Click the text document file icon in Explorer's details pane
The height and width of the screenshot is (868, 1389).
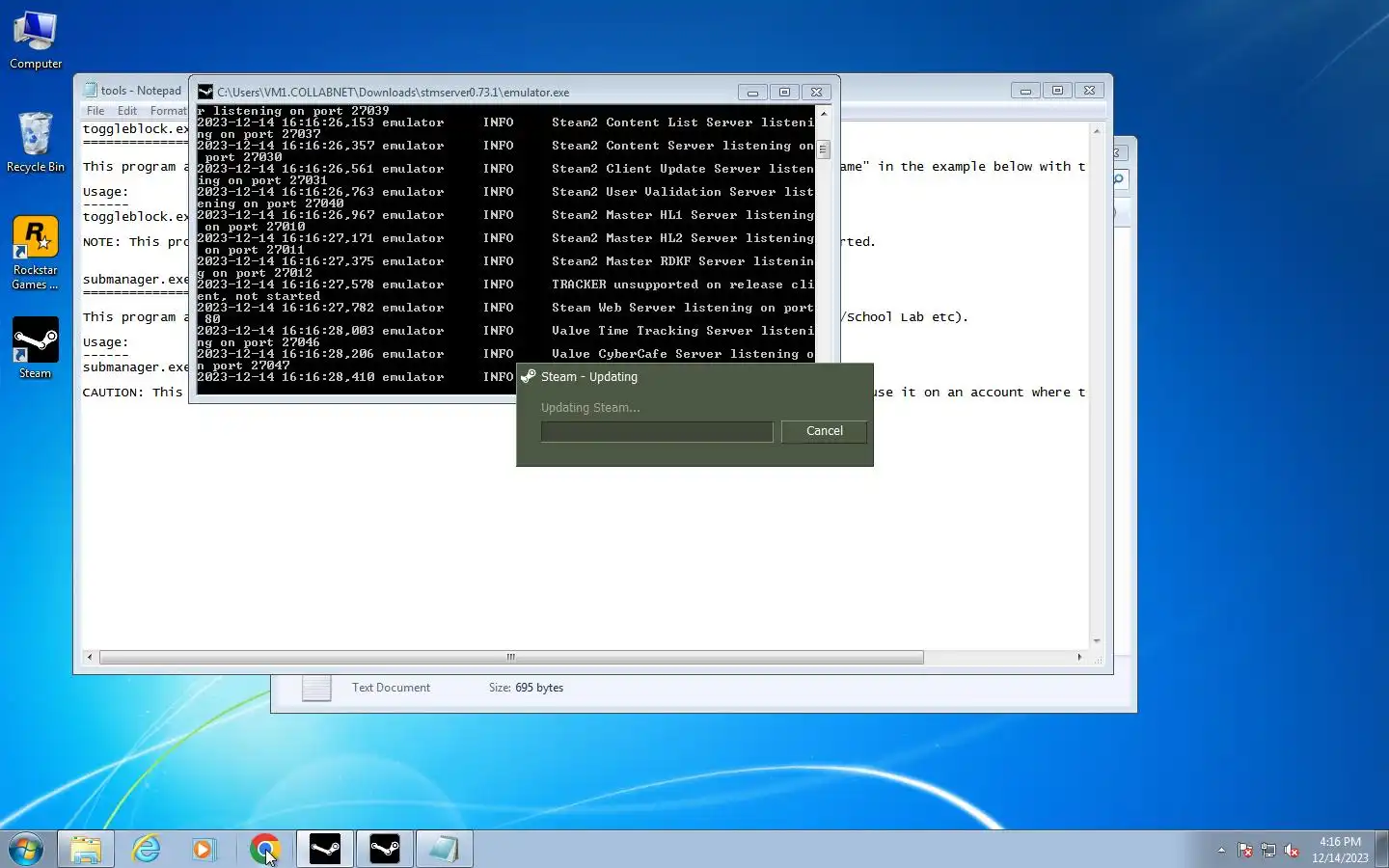click(x=316, y=688)
